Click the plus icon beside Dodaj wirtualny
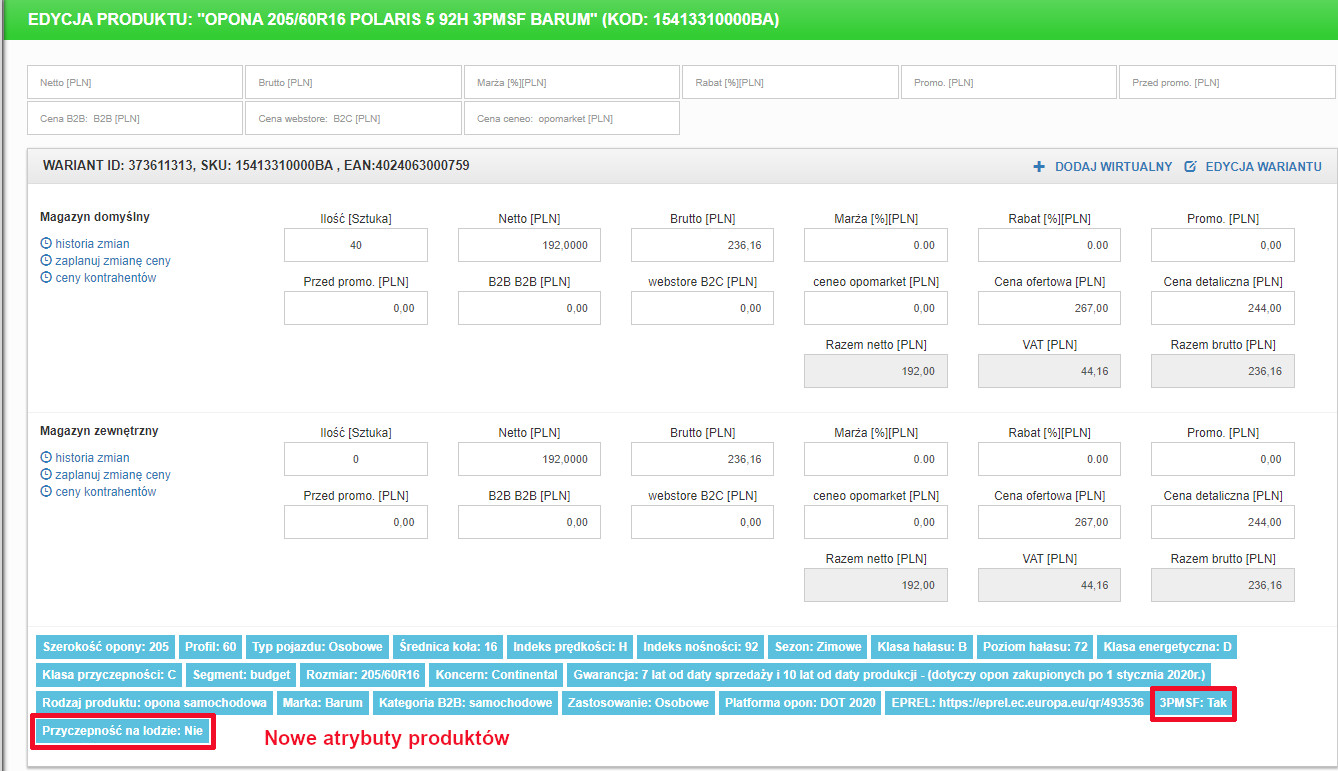The width and height of the screenshot is (1338, 771). pos(1039,167)
